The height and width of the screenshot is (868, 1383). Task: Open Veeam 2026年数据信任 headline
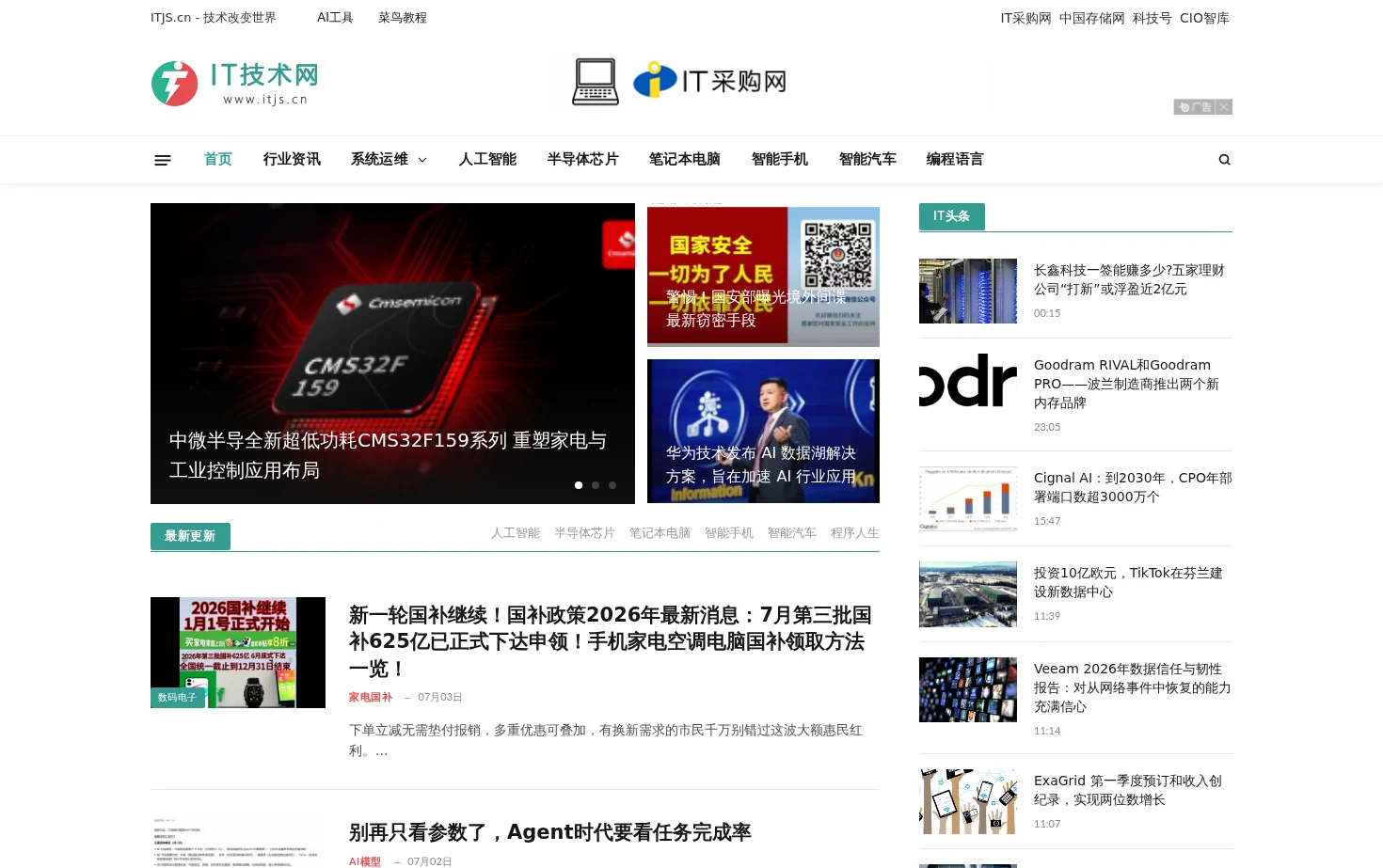pyautogui.click(x=1133, y=687)
